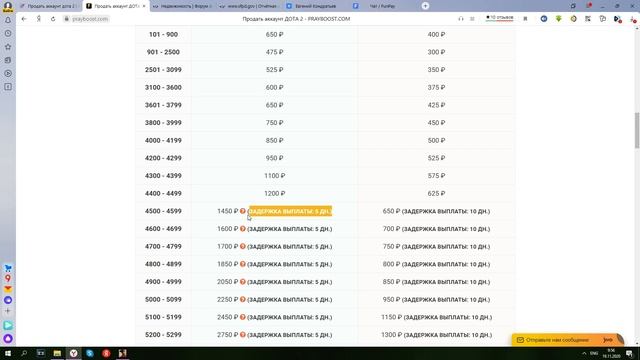Click the '400 ₽' price cell

[x=436, y=35]
